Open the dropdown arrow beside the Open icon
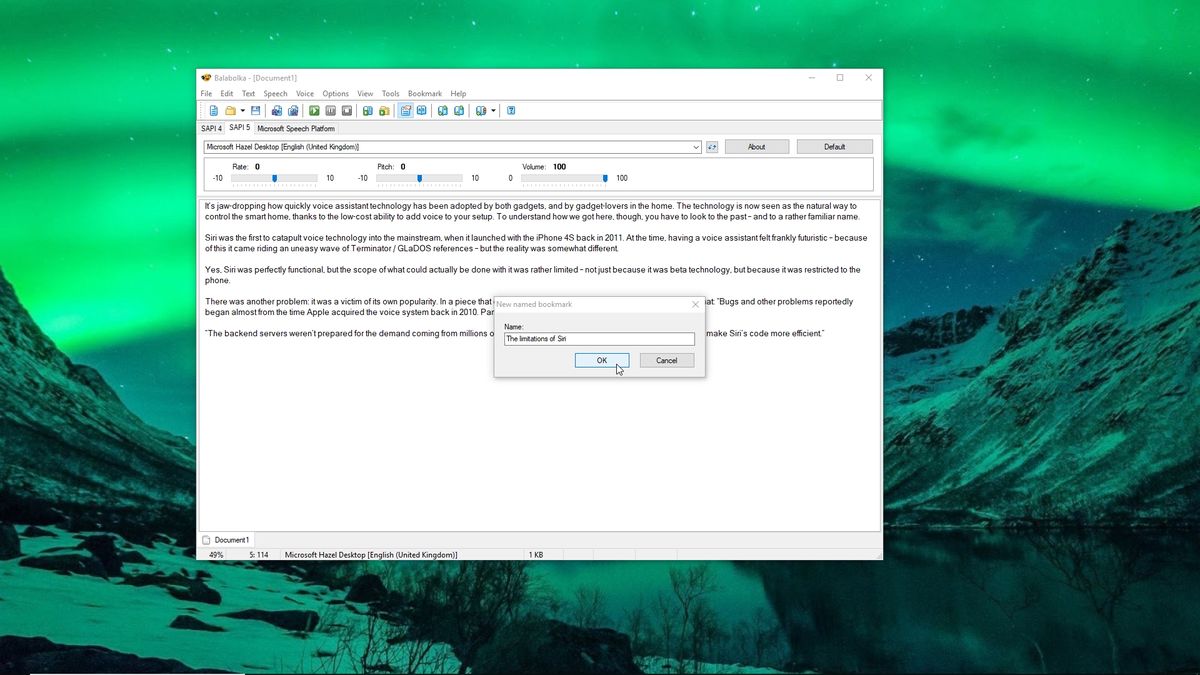Screen dimensions: 1200x675 (242, 110)
